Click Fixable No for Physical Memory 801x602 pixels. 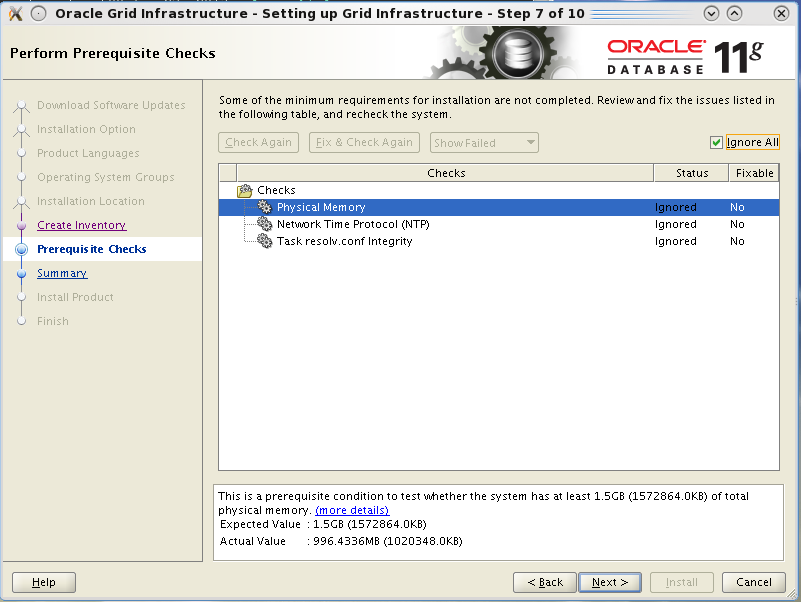tap(737, 207)
